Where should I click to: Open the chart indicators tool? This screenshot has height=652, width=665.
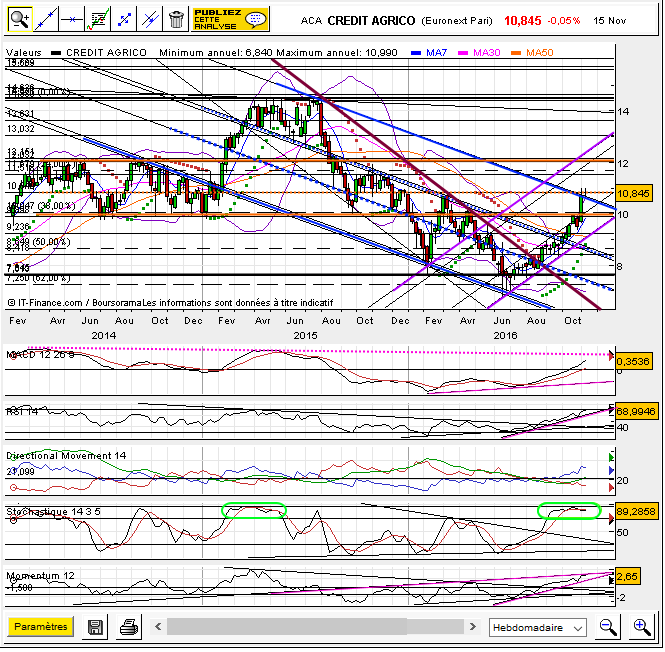pyautogui.click(x=98, y=19)
